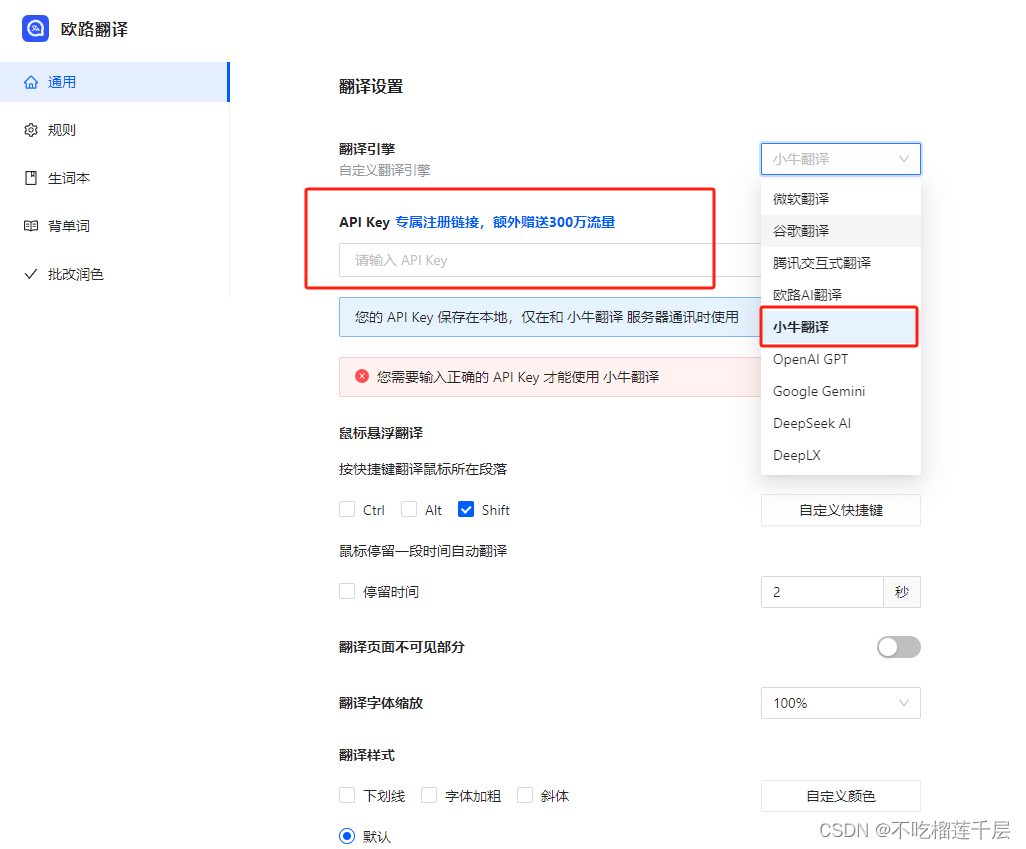
Task: Click the 自定义颜色 button
Action: (x=840, y=796)
